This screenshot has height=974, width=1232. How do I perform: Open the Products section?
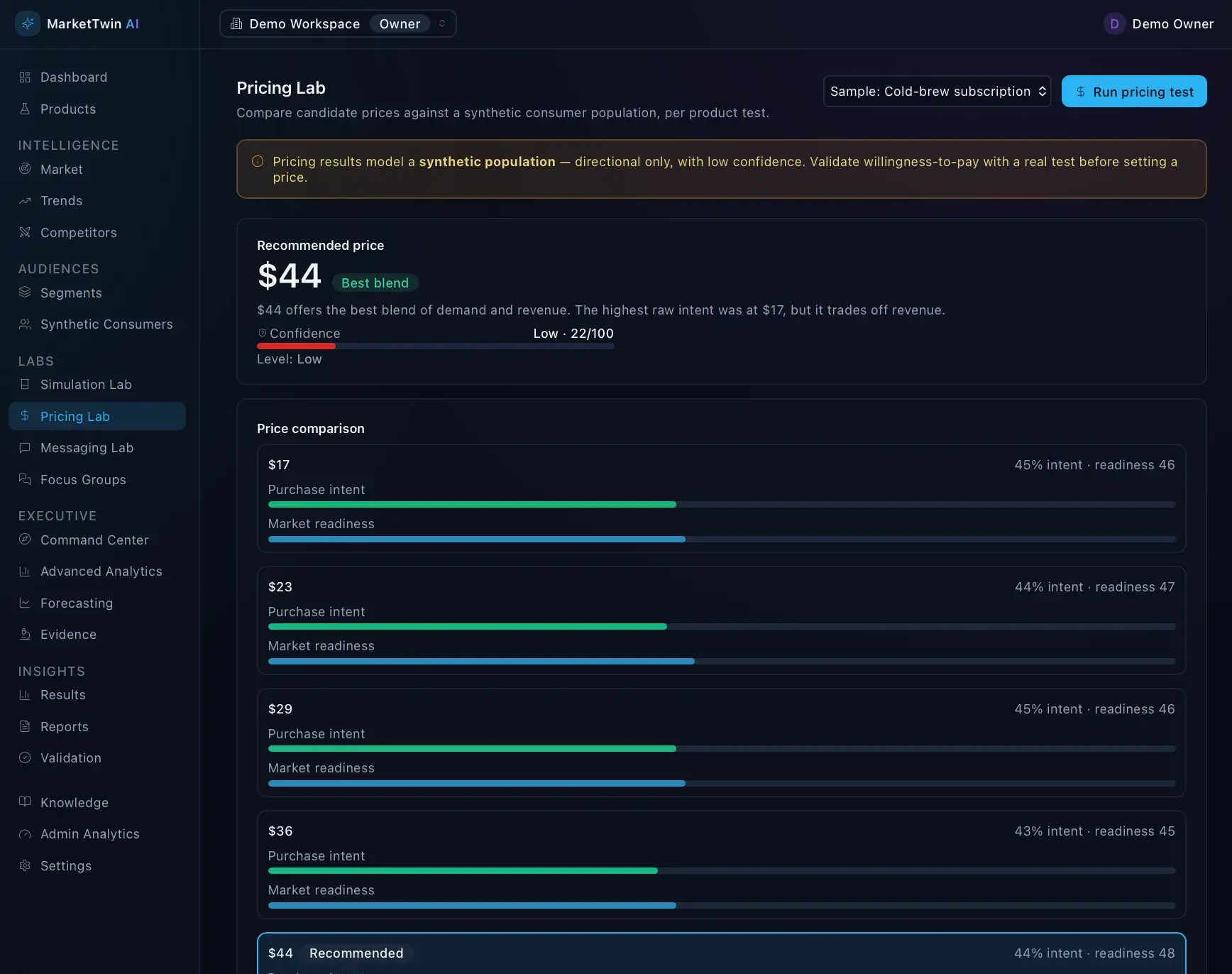[97, 109]
